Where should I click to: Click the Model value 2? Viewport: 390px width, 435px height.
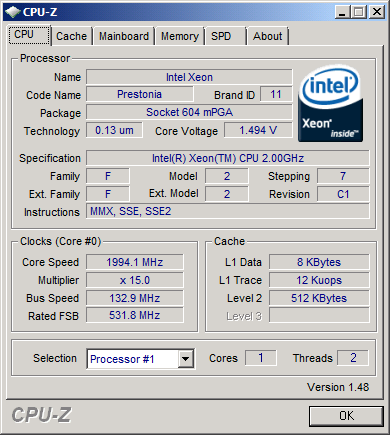pyautogui.click(x=227, y=176)
